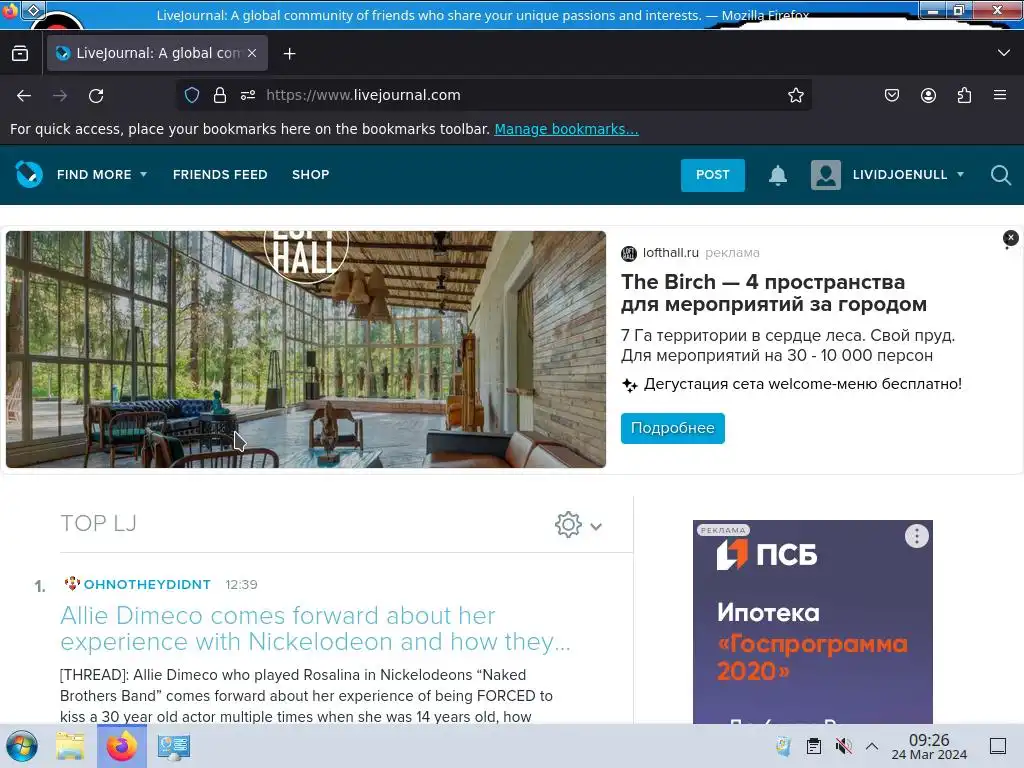Open the paint bucket tray icon

click(x=784, y=746)
